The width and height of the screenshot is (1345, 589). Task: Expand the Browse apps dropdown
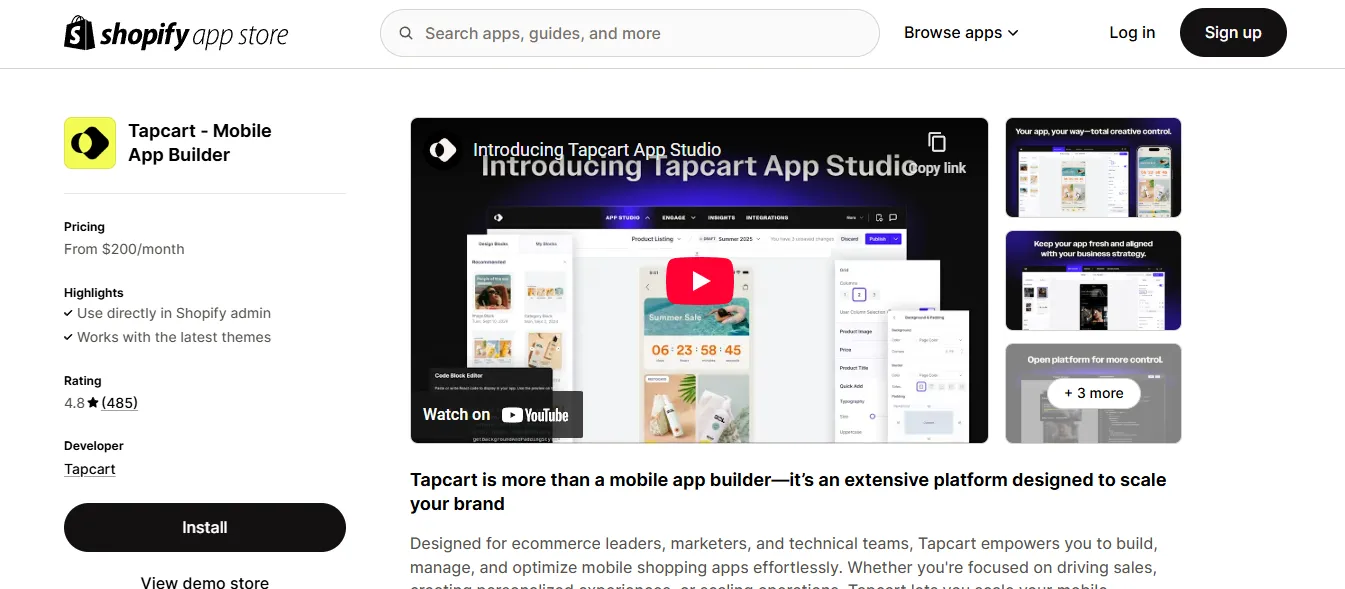click(x=961, y=33)
